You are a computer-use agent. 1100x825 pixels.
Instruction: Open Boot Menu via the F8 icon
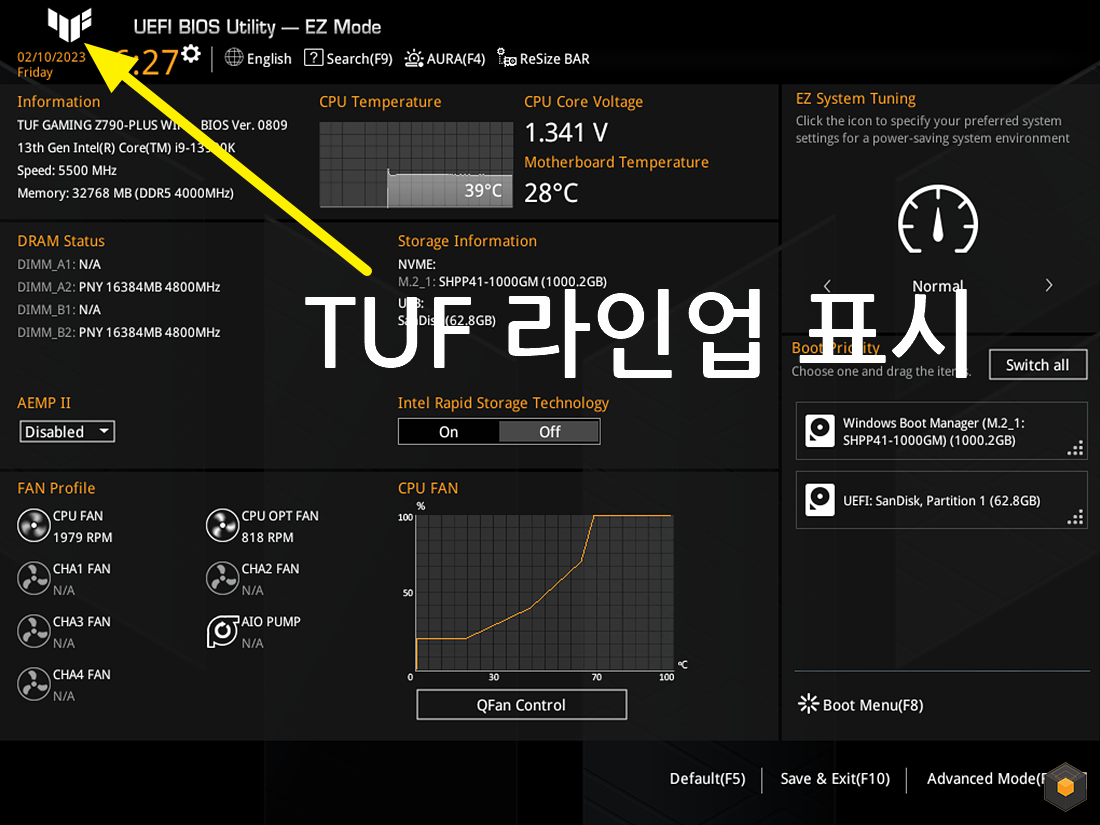(808, 704)
